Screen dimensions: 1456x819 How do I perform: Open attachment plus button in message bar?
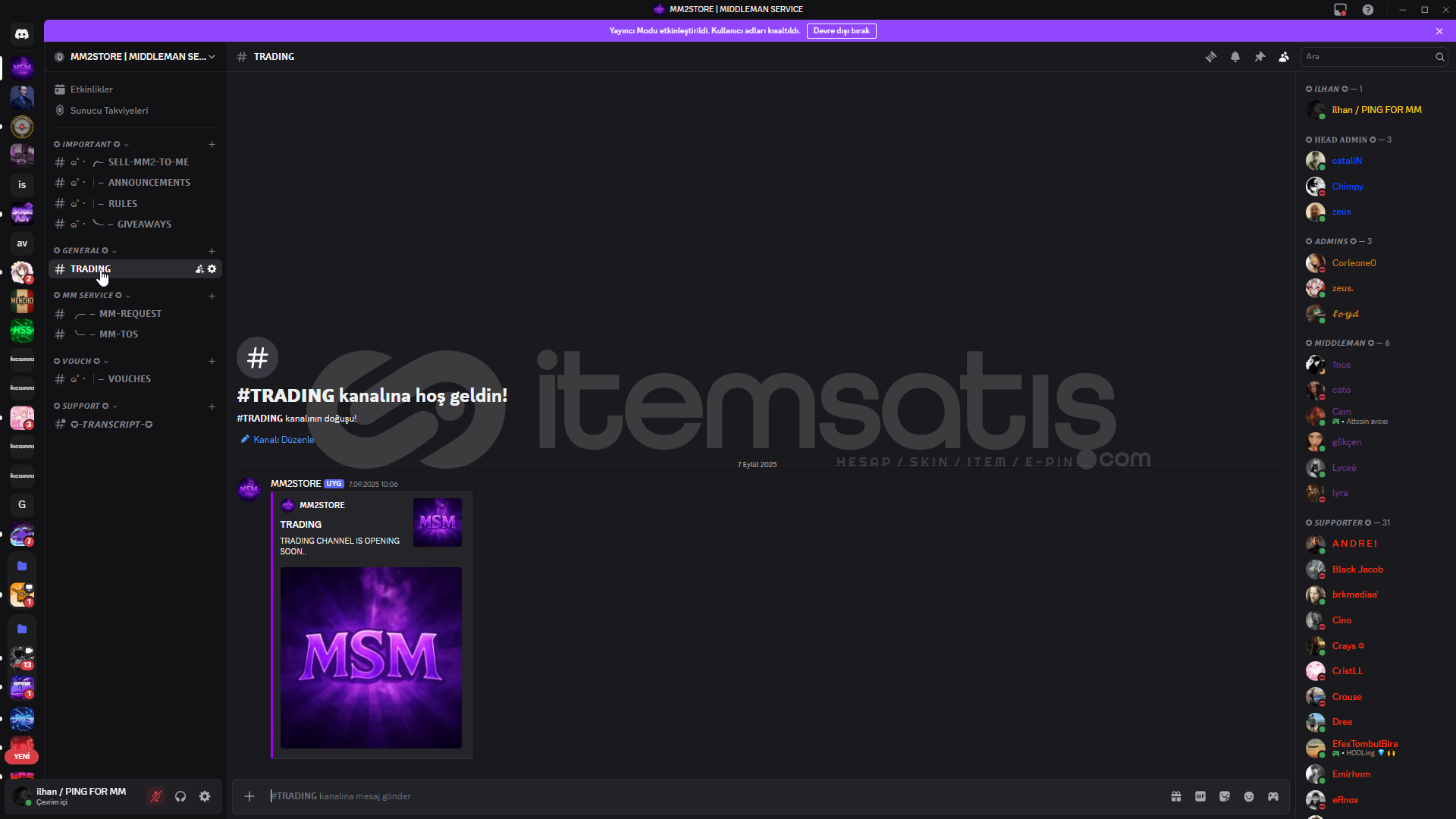[249, 796]
